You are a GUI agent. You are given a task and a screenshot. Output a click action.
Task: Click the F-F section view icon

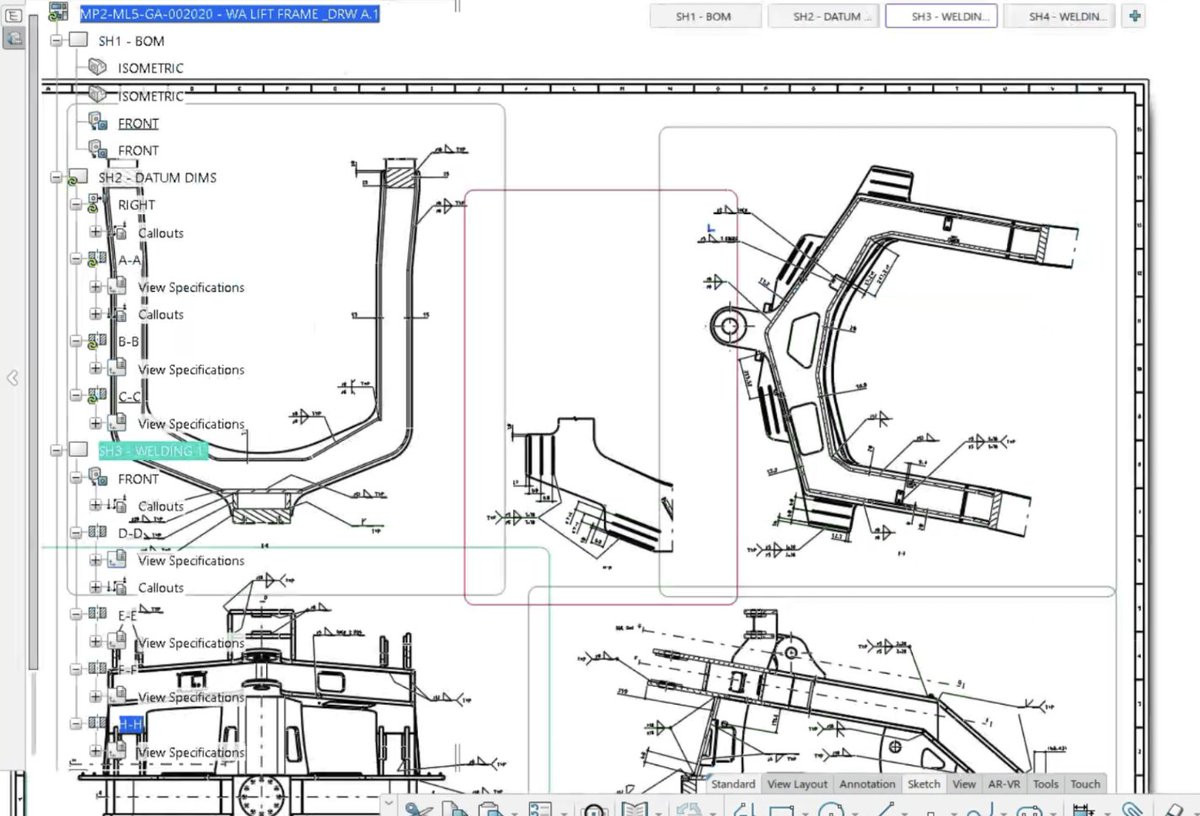pyautogui.click(x=98, y=668)
